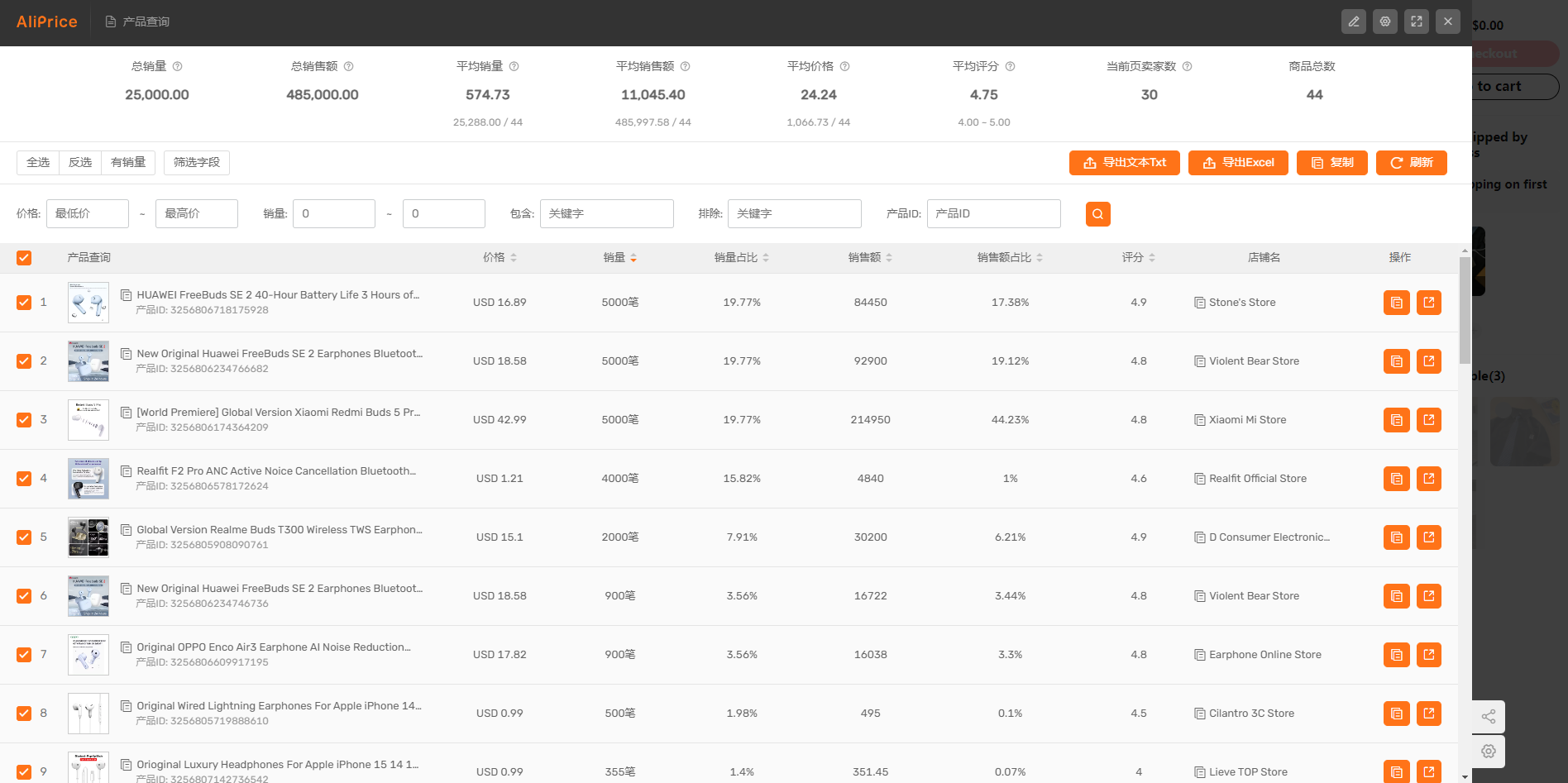Click 有销量 filter tab
This screenshot has width=1568, height=783.
point(128,163)
